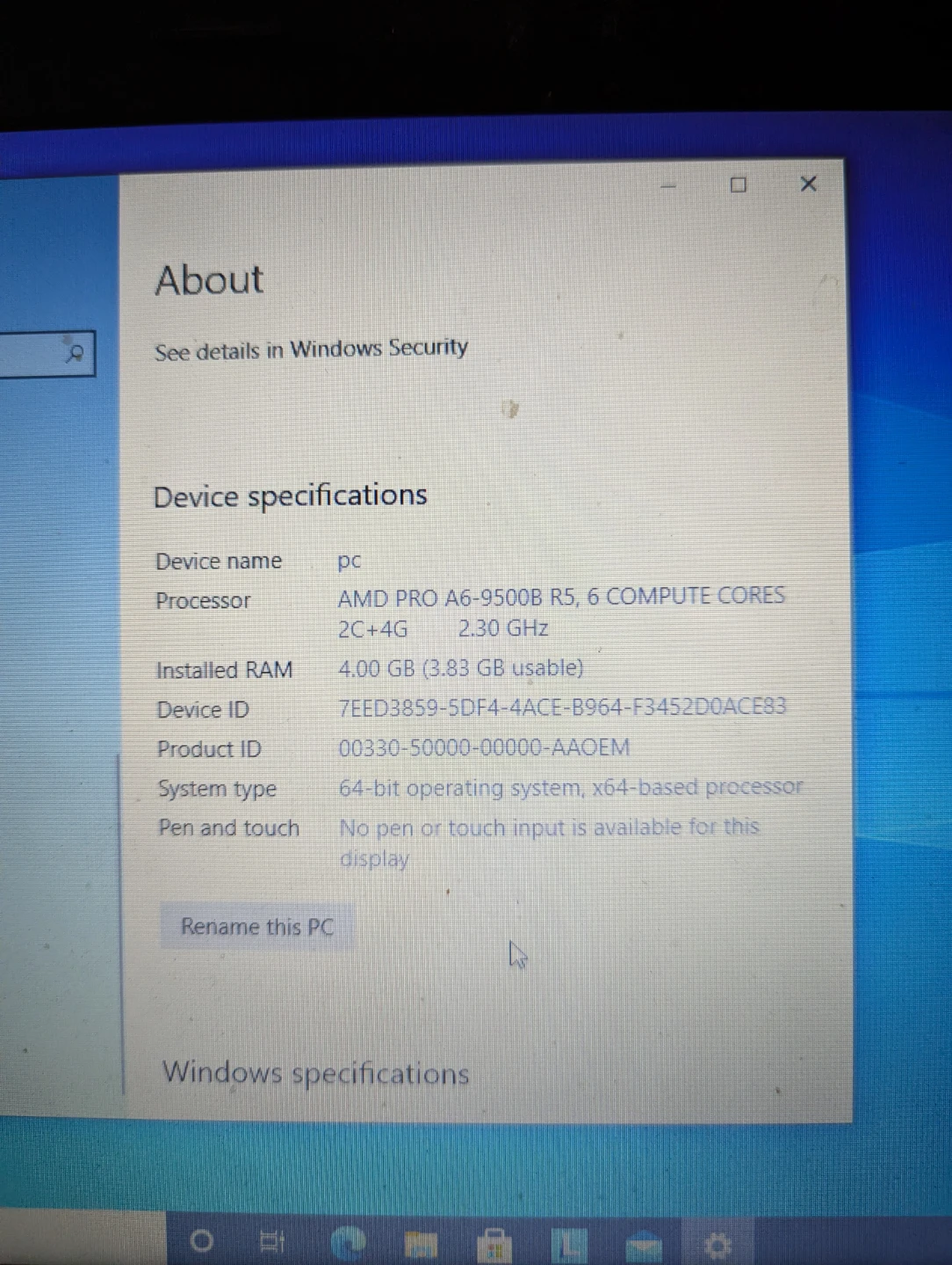This screenshot has width=952, height=1265.
Task: Click Rename this PC button
Action: tap(257, 927)
